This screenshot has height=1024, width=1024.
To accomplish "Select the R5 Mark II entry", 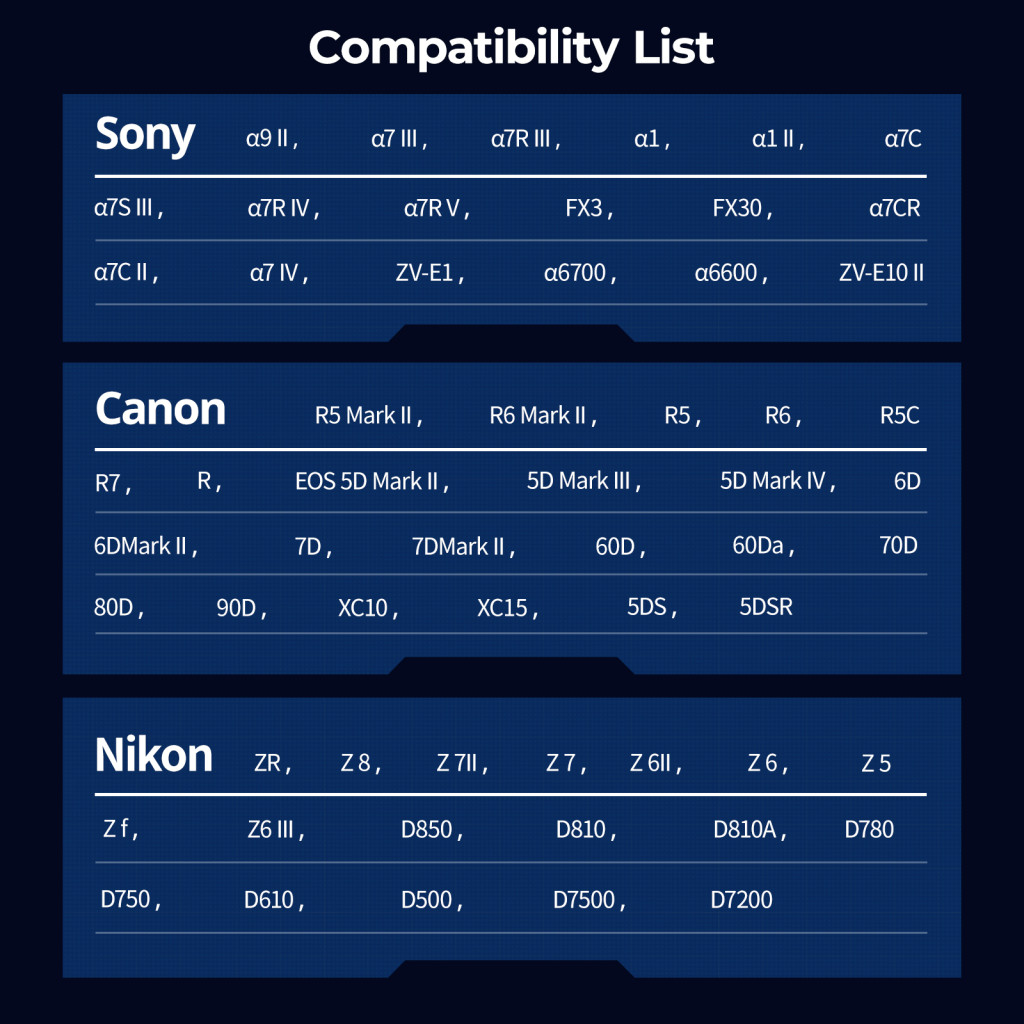I will pyautogui.click(x=364, y=416).
